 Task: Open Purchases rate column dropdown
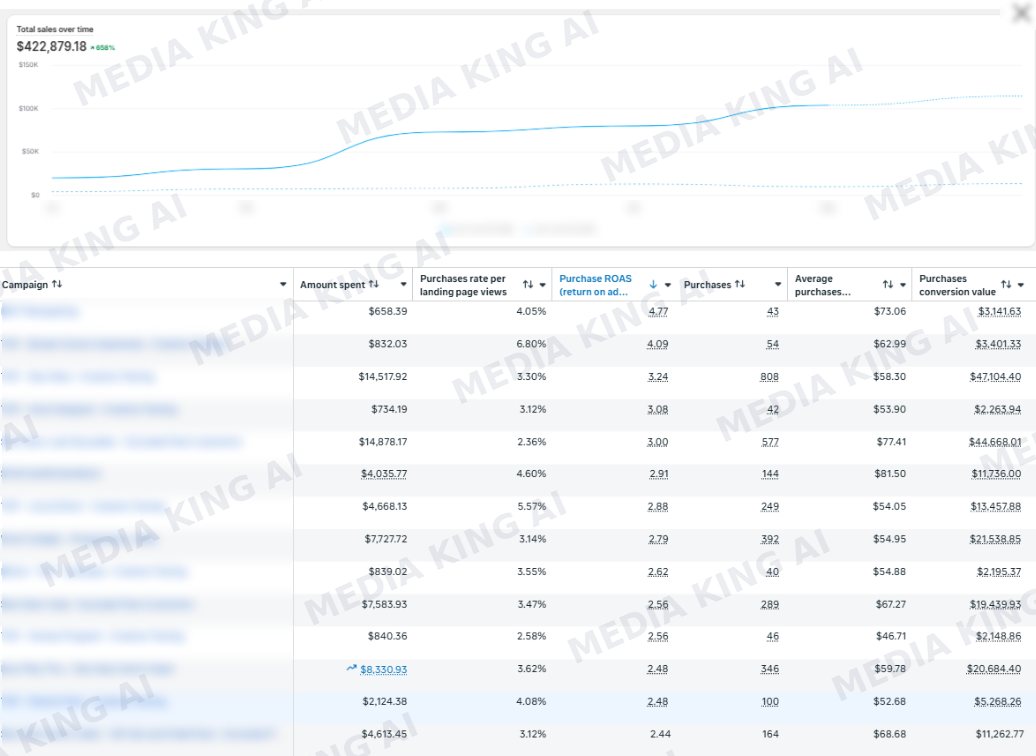tap(542, 285)
